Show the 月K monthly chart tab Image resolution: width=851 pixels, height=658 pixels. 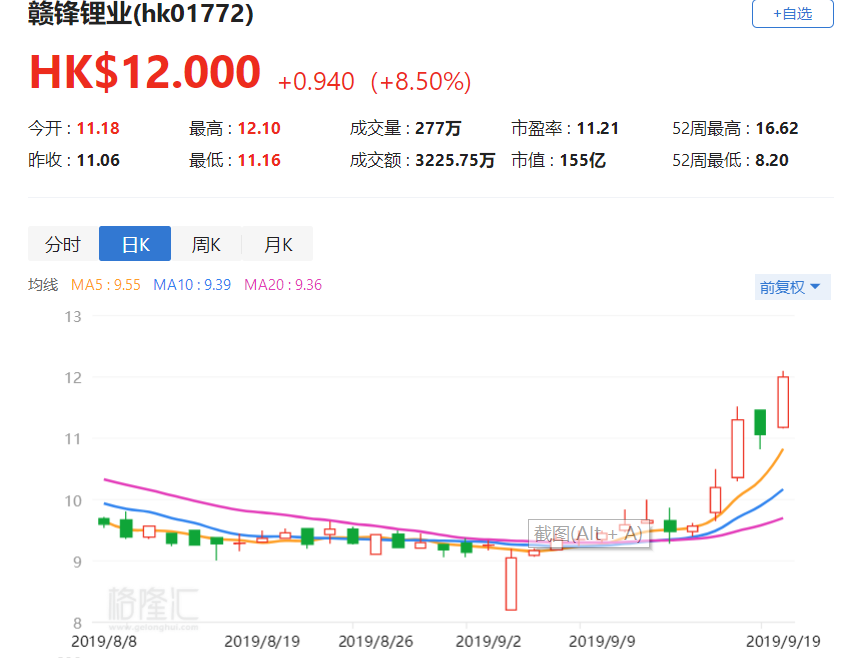pos(277,244)
